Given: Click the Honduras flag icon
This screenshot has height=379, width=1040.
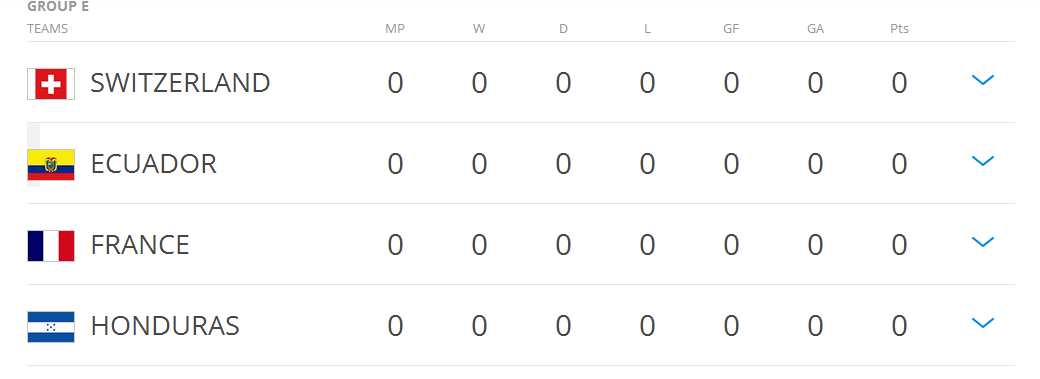Looking at the screenshot, I should point(51,327).
